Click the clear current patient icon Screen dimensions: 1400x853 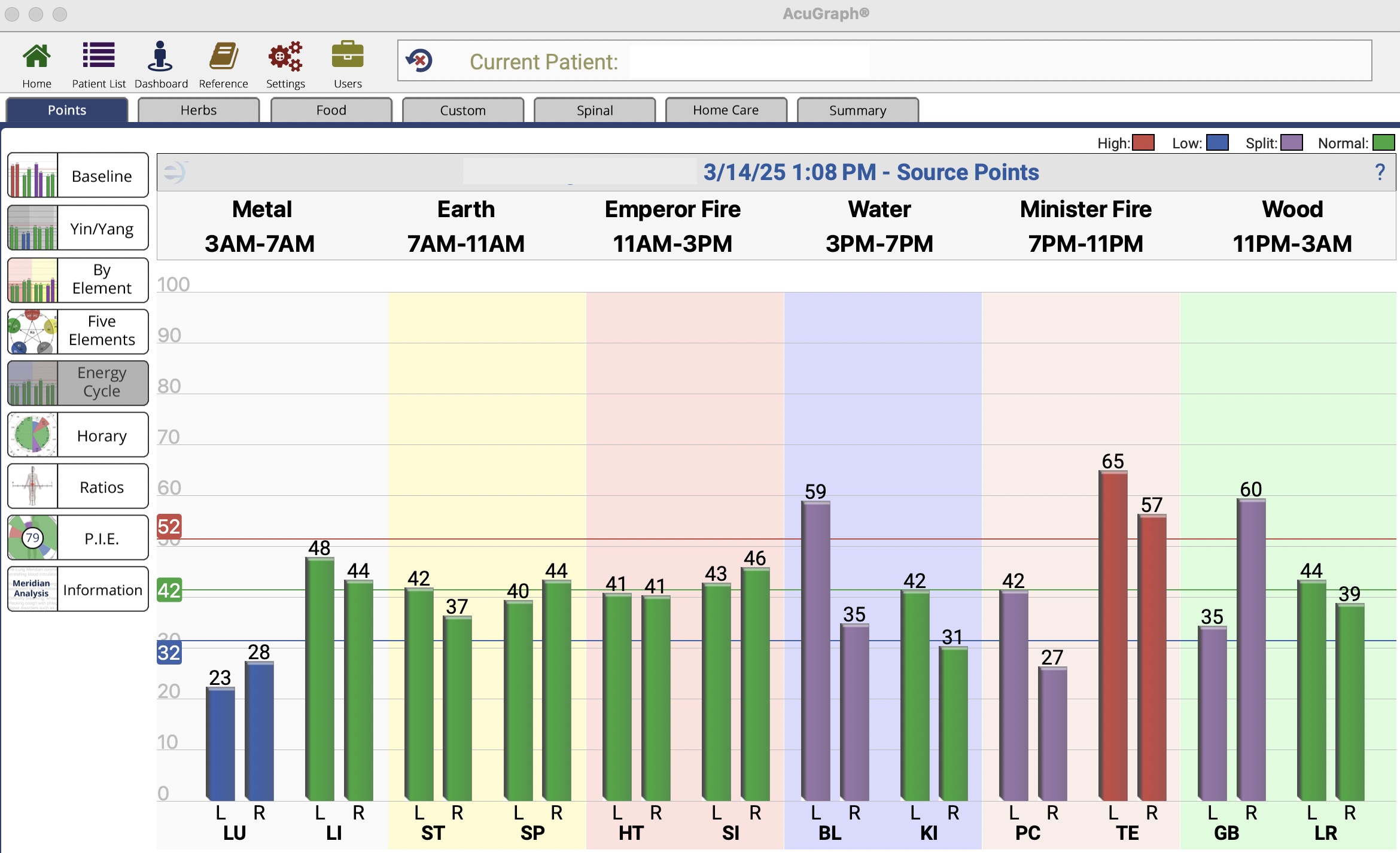tap(419, 60)
